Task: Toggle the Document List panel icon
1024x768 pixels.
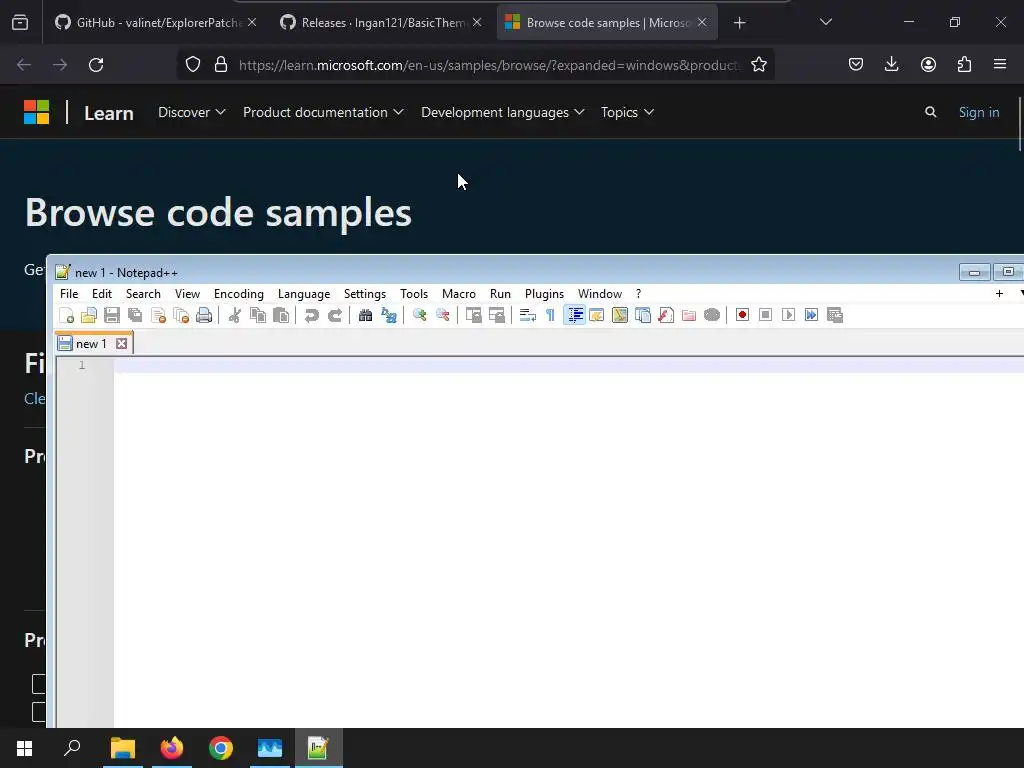Action: click(643, 315)
